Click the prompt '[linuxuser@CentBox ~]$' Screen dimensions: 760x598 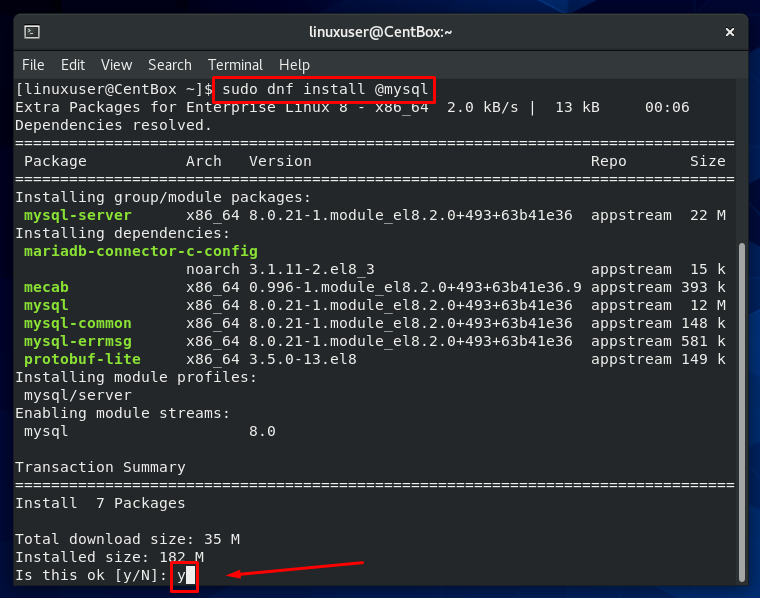pyautogui.click(x=114, y=90)
